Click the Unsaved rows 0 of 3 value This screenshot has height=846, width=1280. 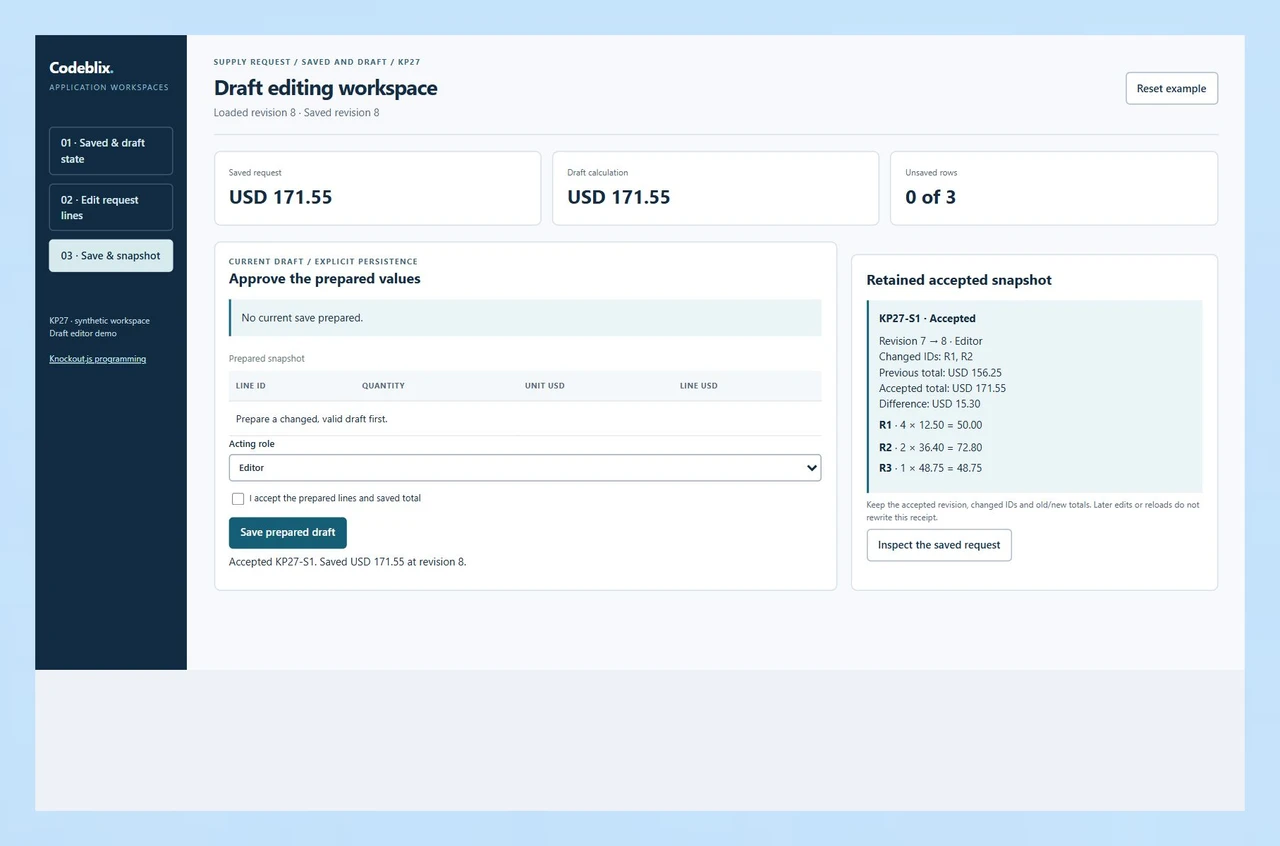tap(931, 197)
